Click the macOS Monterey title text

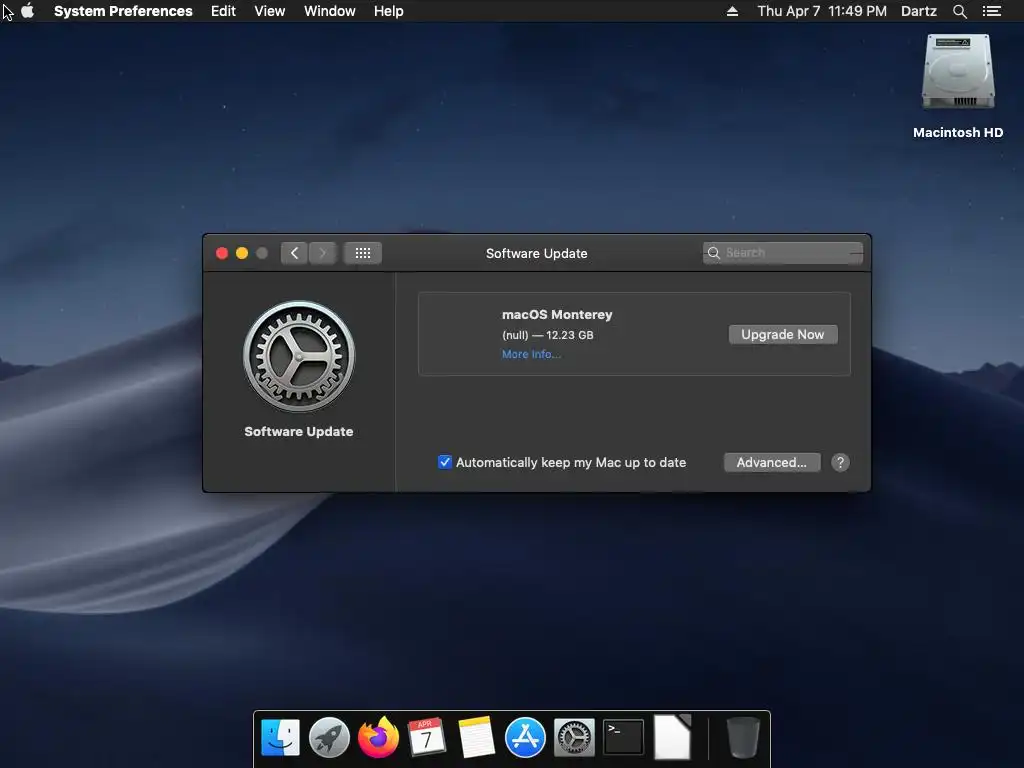tap(557, 315)
